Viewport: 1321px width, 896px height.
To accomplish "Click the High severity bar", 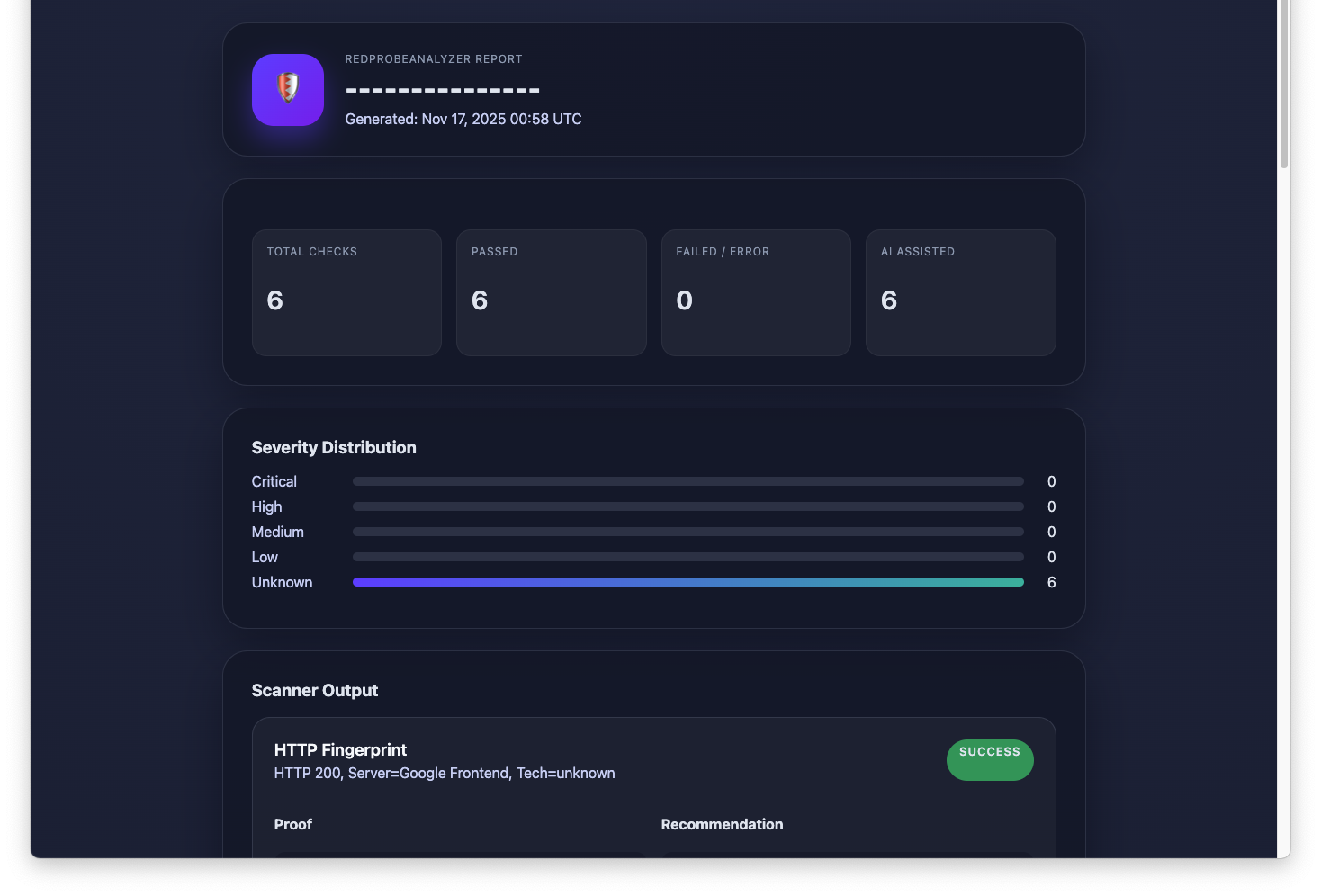I will click(687, 506).
